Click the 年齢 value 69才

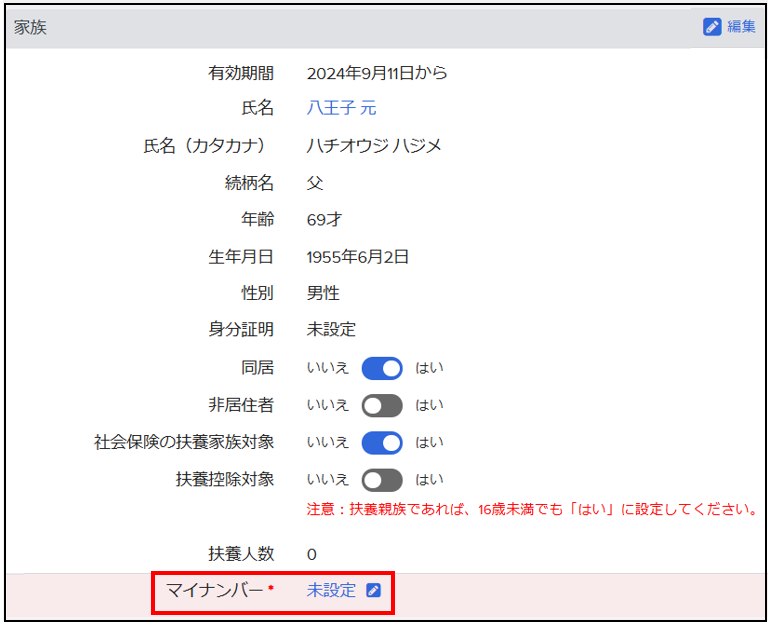click(x=324, y=219)
